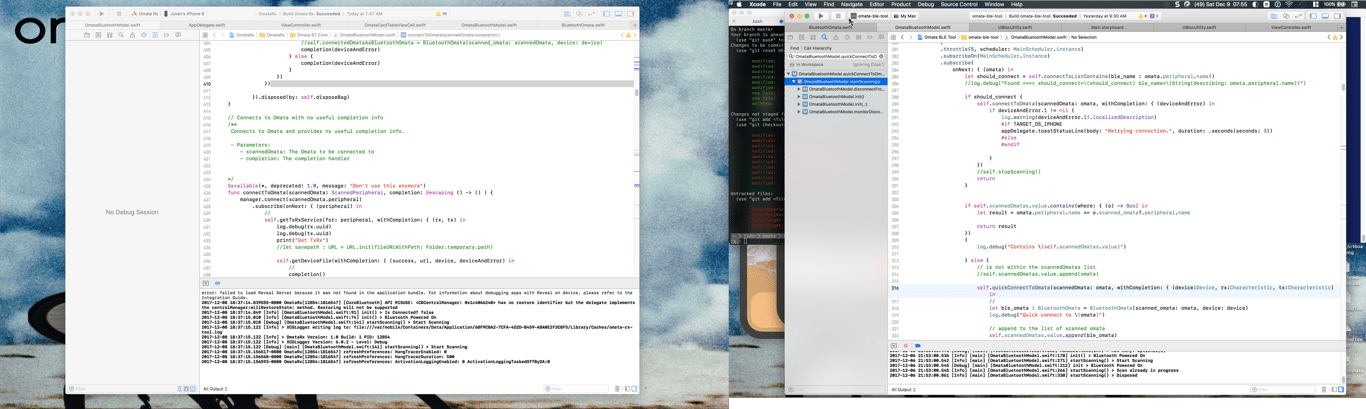Open find navigator in right Xcode window
This screenshot has width=1366, height=409.
tap(824, 37)
